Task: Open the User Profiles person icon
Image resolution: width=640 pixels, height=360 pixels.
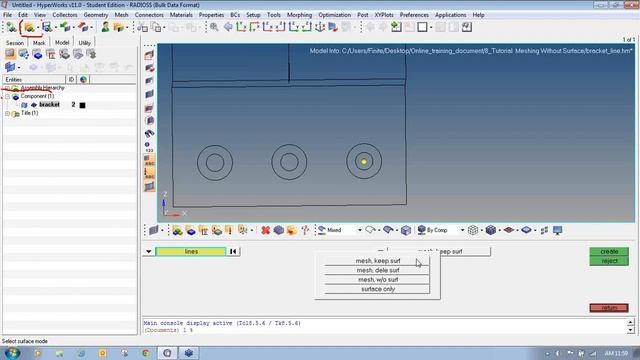Action: 105,27
